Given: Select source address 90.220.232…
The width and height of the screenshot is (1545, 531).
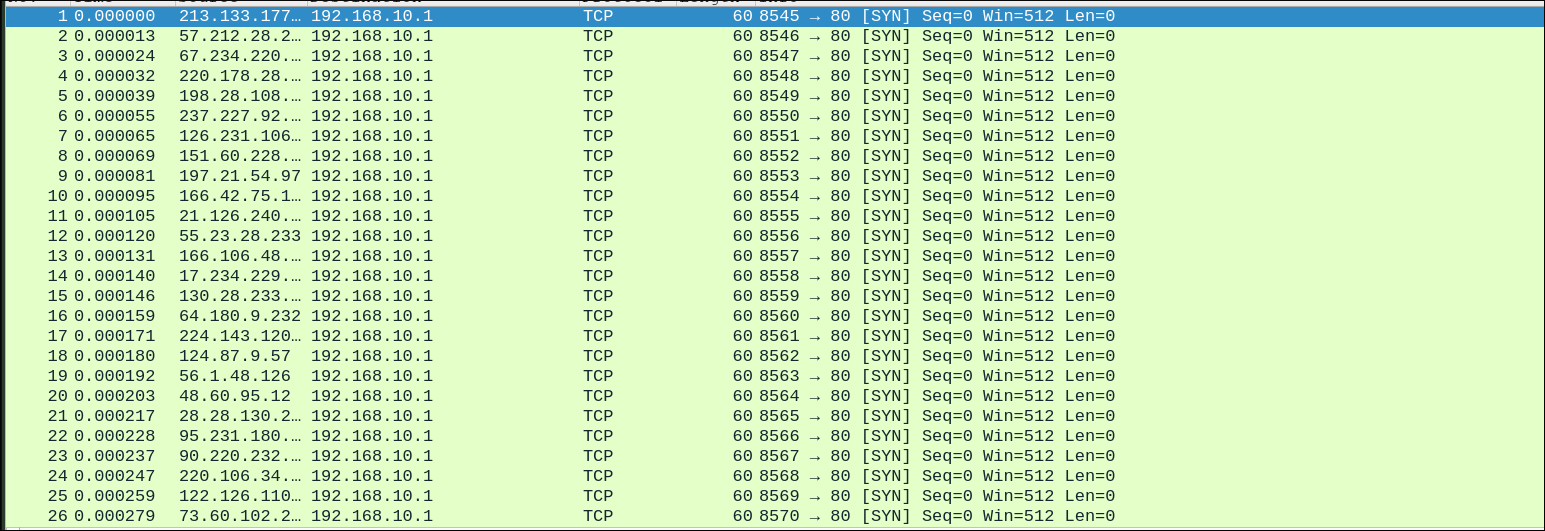Looking at the screenshot, I should point(240,456).
